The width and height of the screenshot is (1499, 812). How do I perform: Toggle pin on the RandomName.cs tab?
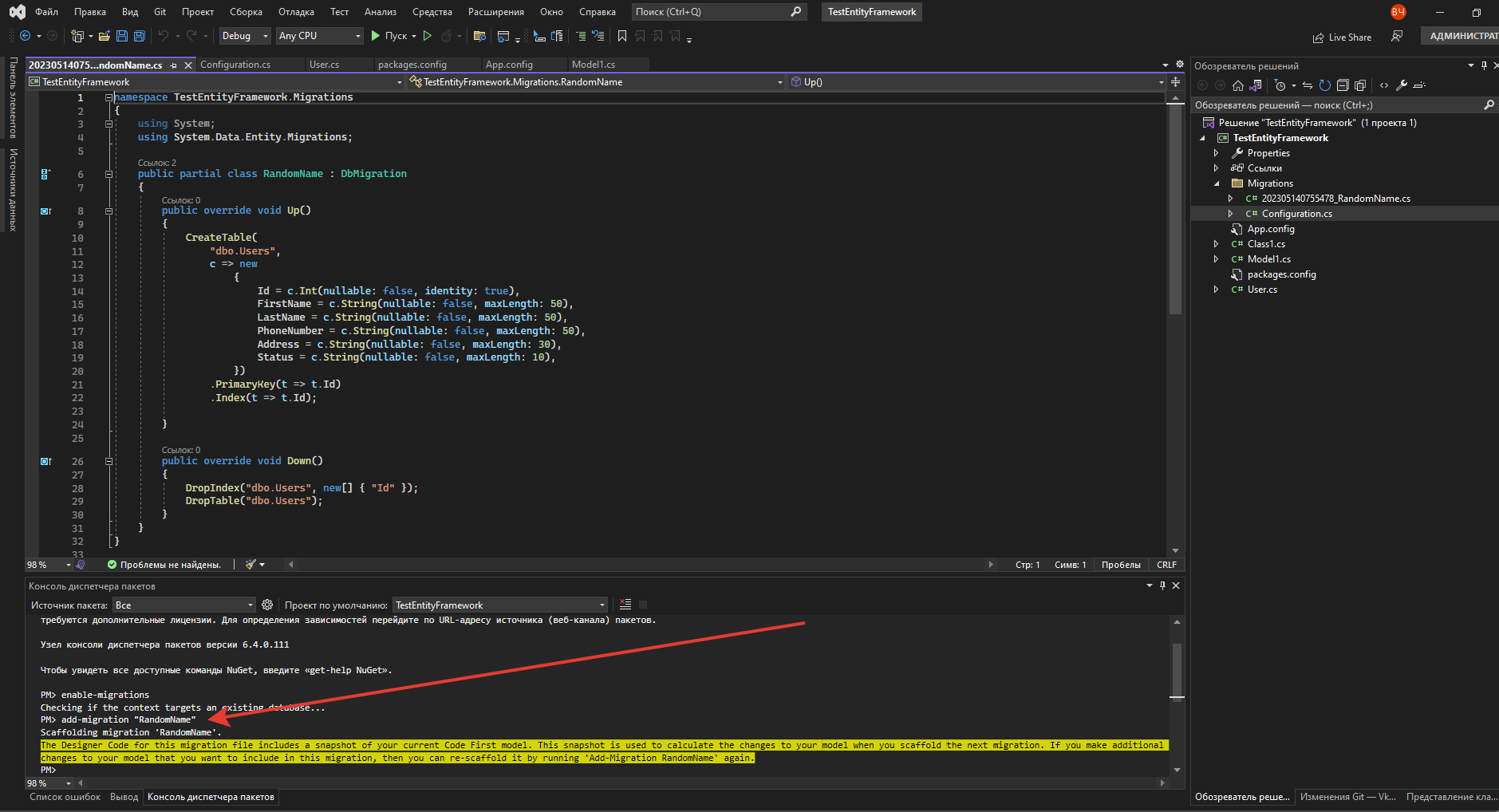tap(174, 65)
